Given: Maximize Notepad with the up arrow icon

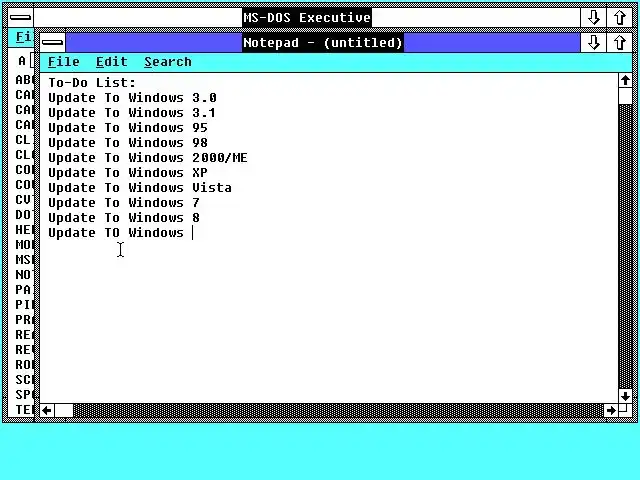Looking at the screenshot, I should click(x=619, y=42).
